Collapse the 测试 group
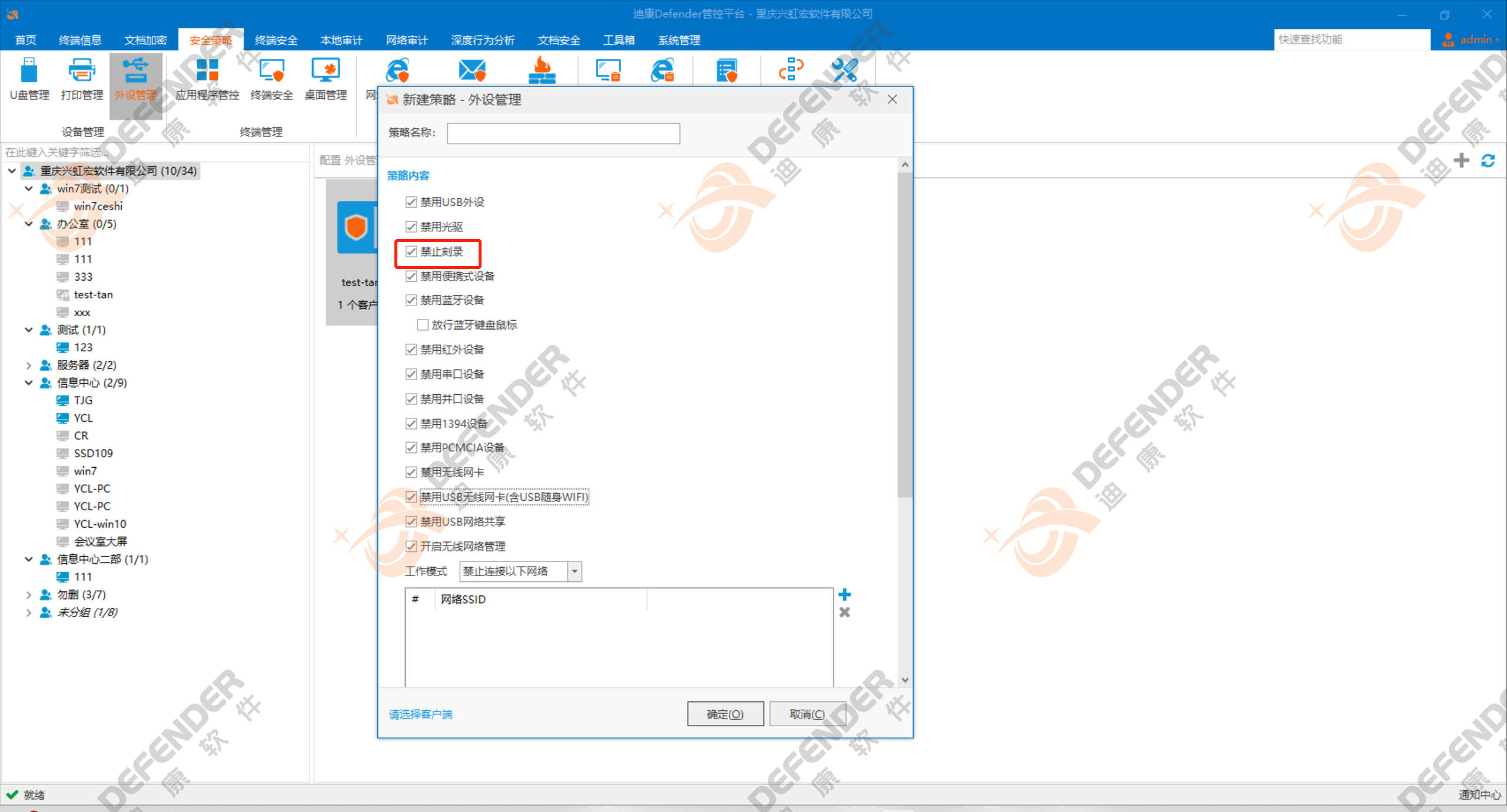 [28, 330]
